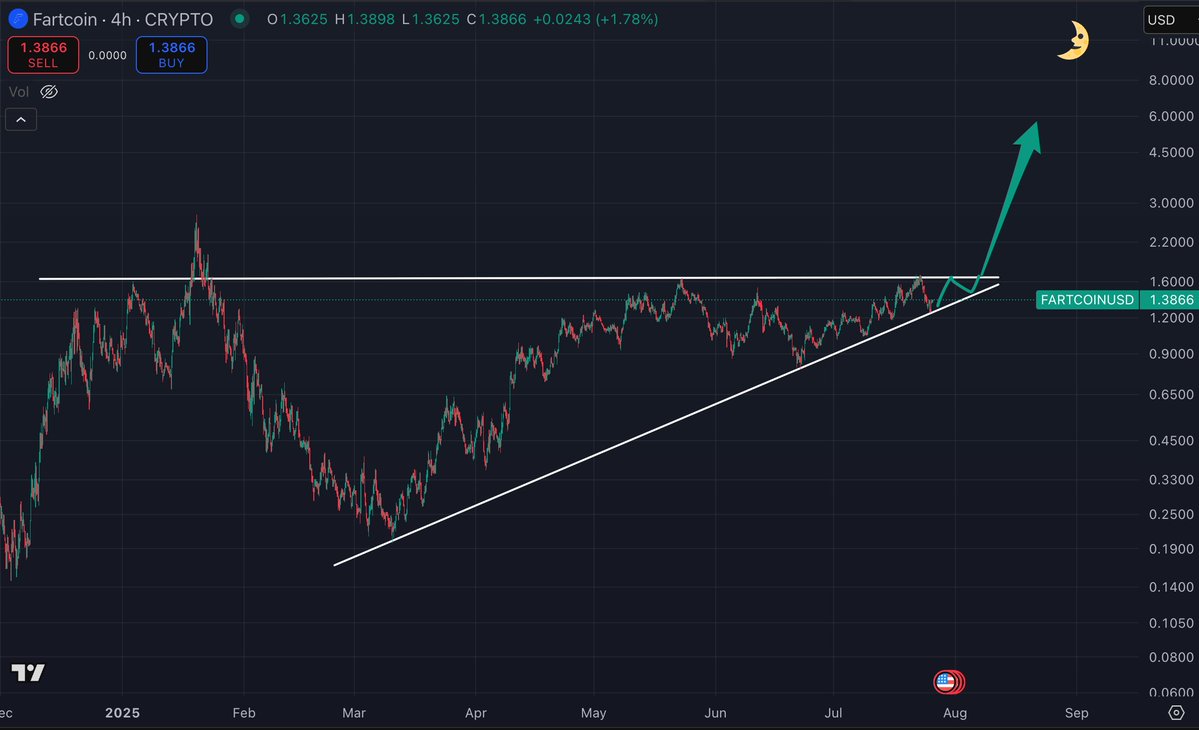
Task: Click the 1.2000 price axis label
Action: coord(1171,317)
